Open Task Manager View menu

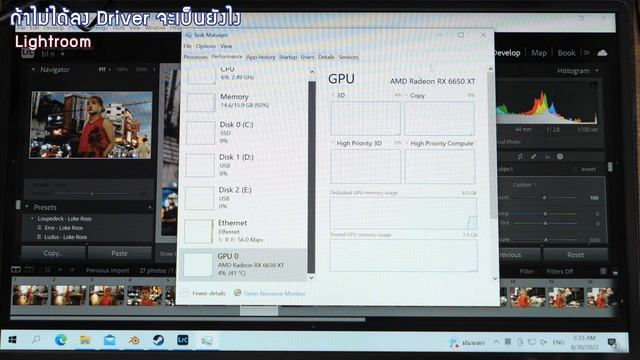coord(226,46)
